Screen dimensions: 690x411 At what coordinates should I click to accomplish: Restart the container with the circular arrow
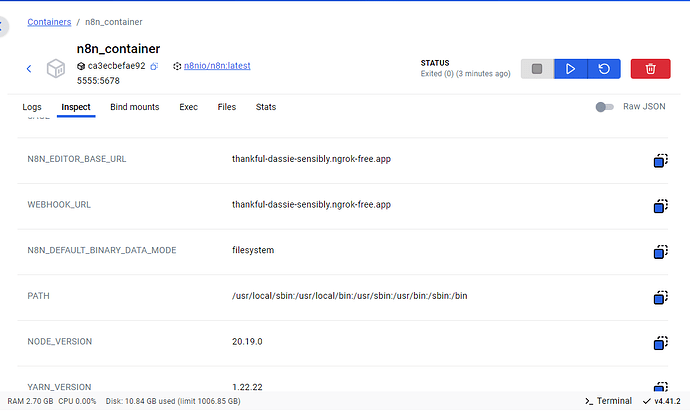(x=604, y=69)
